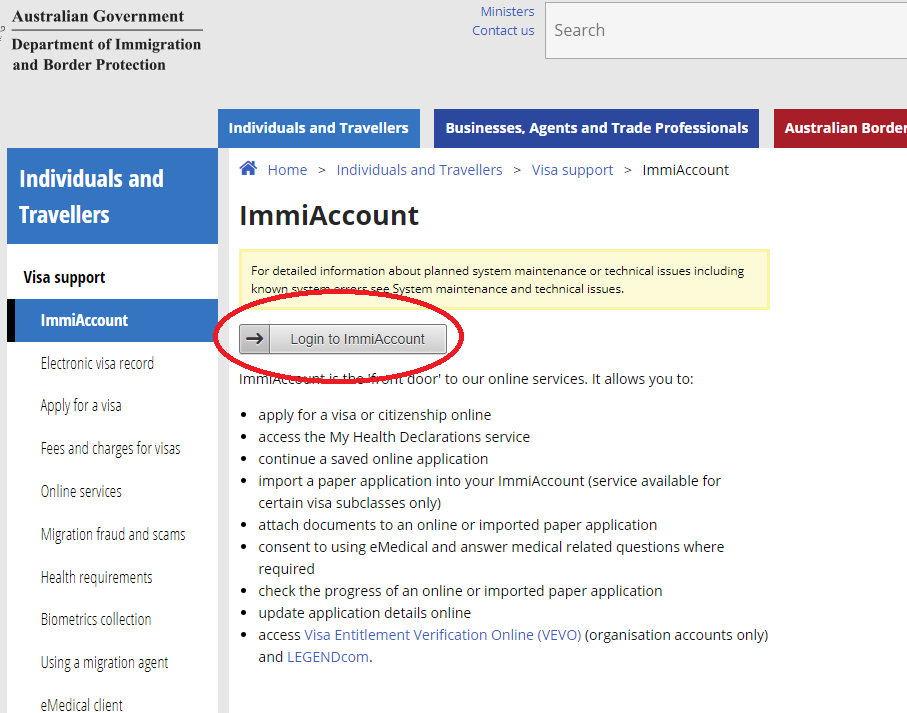Click the ImmiAccount page heading
907x713 pixels.
[x=329, y=216]
